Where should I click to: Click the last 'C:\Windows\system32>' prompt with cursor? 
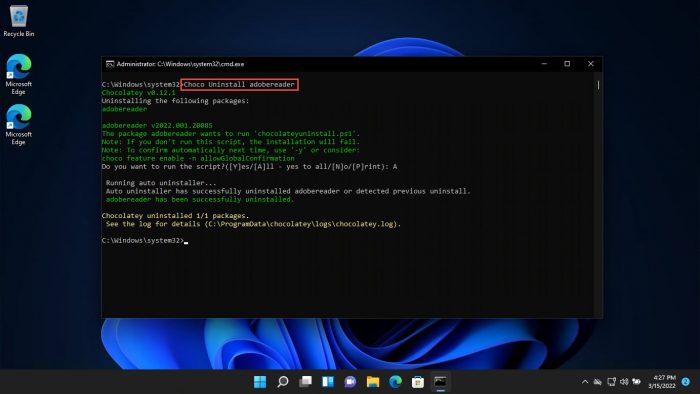pos(145,241)
